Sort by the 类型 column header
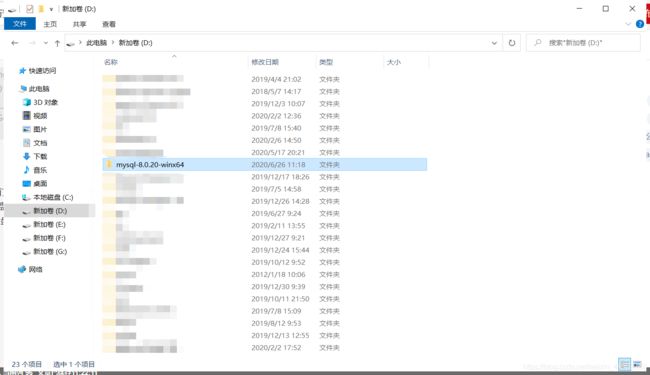This screenshot has height=375, width=650. coord(326,62)
